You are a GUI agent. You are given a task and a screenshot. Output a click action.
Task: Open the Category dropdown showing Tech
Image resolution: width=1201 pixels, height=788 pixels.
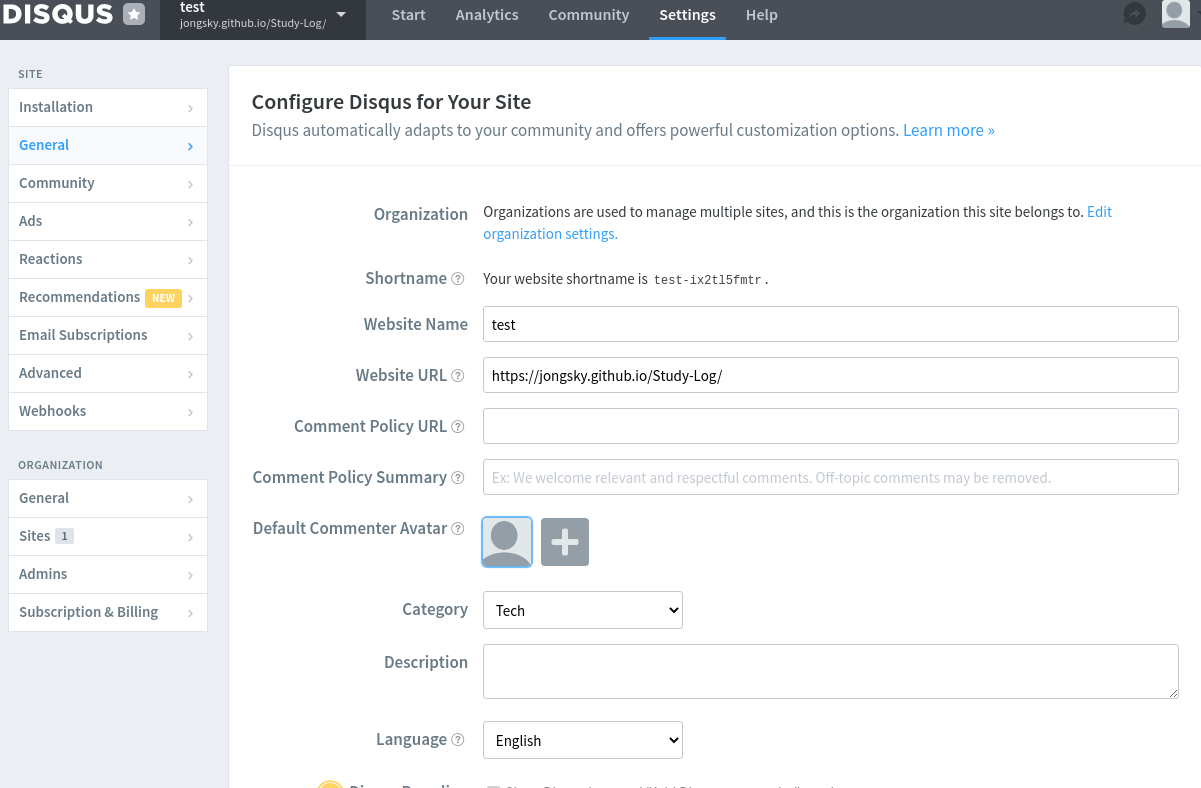583,610
